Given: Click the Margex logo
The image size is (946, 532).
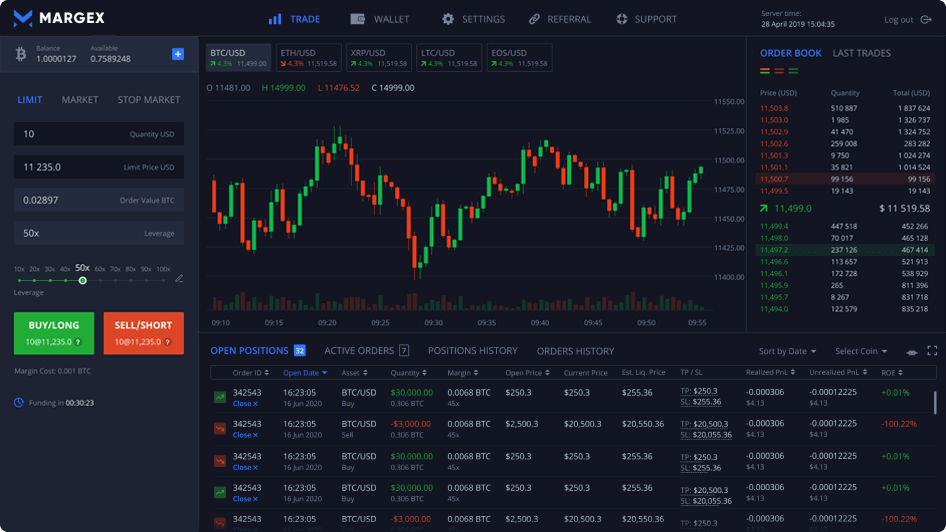Looking at the screenshot, I should click(x=59, y=18).
